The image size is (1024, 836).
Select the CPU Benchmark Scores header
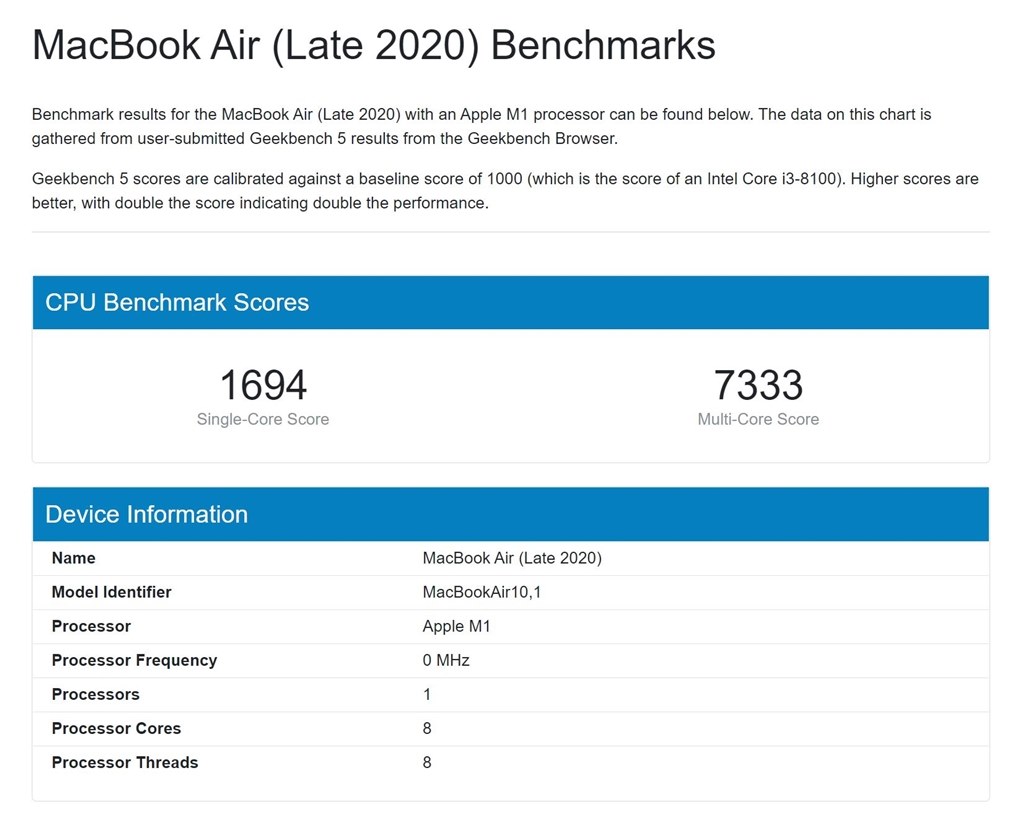[x=511, y=302]
